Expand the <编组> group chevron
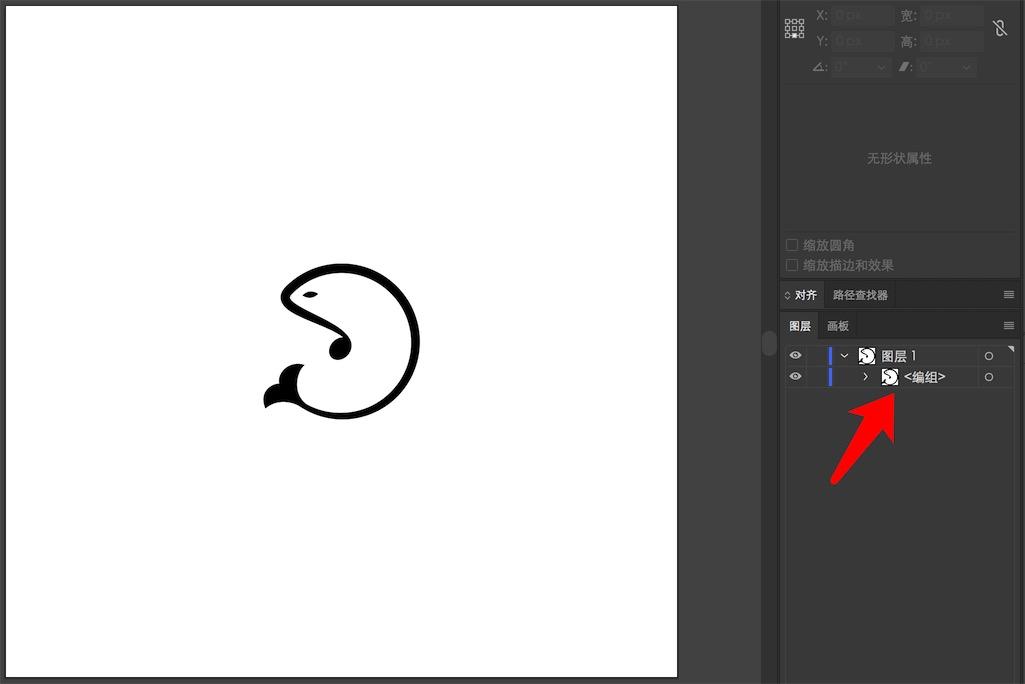1025x684 pixels. [865, 377]
